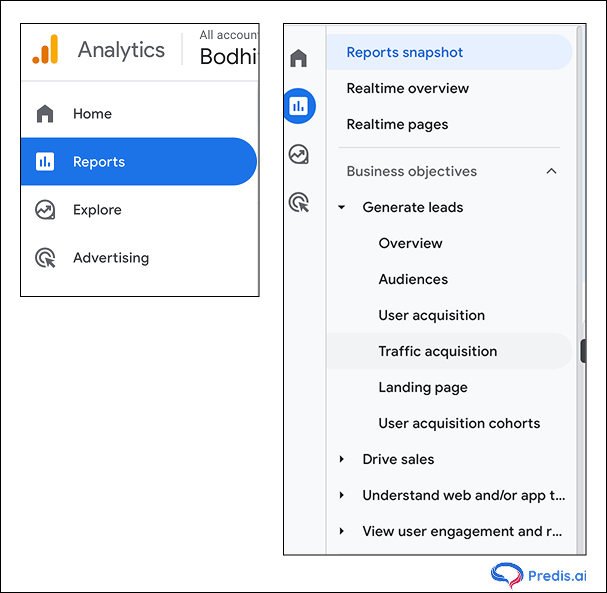The height and width of the screenshot is (593, 607).
Task: Expand View user engagement and retention
Action: click(x=342, y=532)
